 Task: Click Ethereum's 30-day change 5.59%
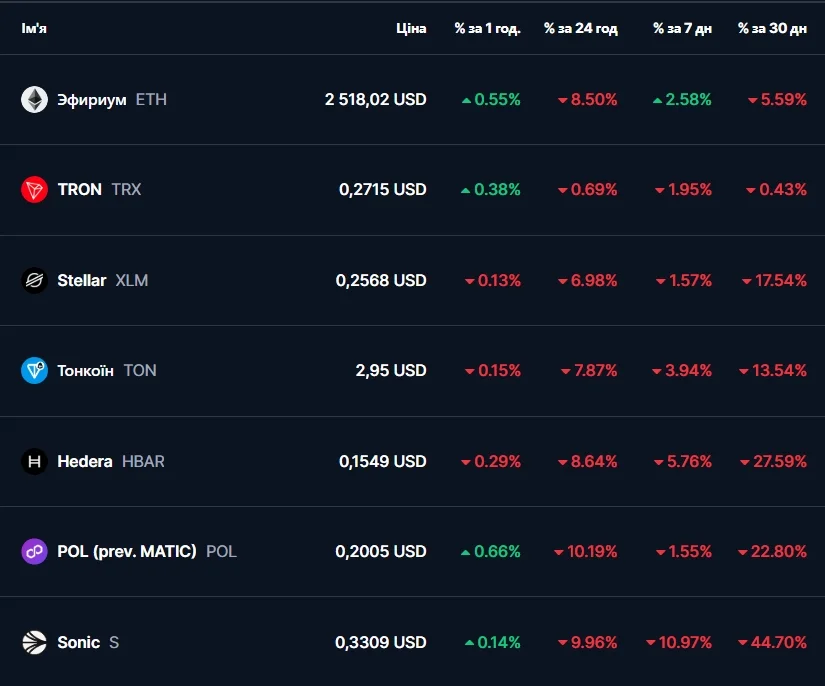778,99
